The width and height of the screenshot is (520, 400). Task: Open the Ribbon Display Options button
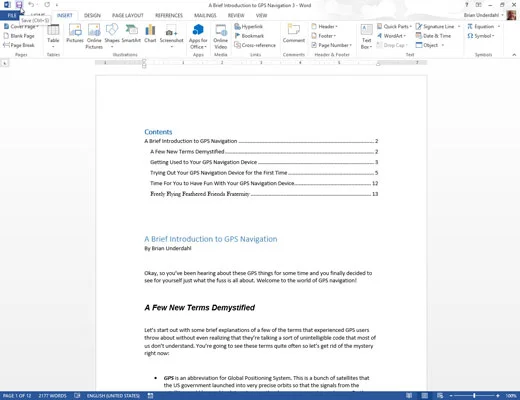pyautogui.click(x=478, y=5)
